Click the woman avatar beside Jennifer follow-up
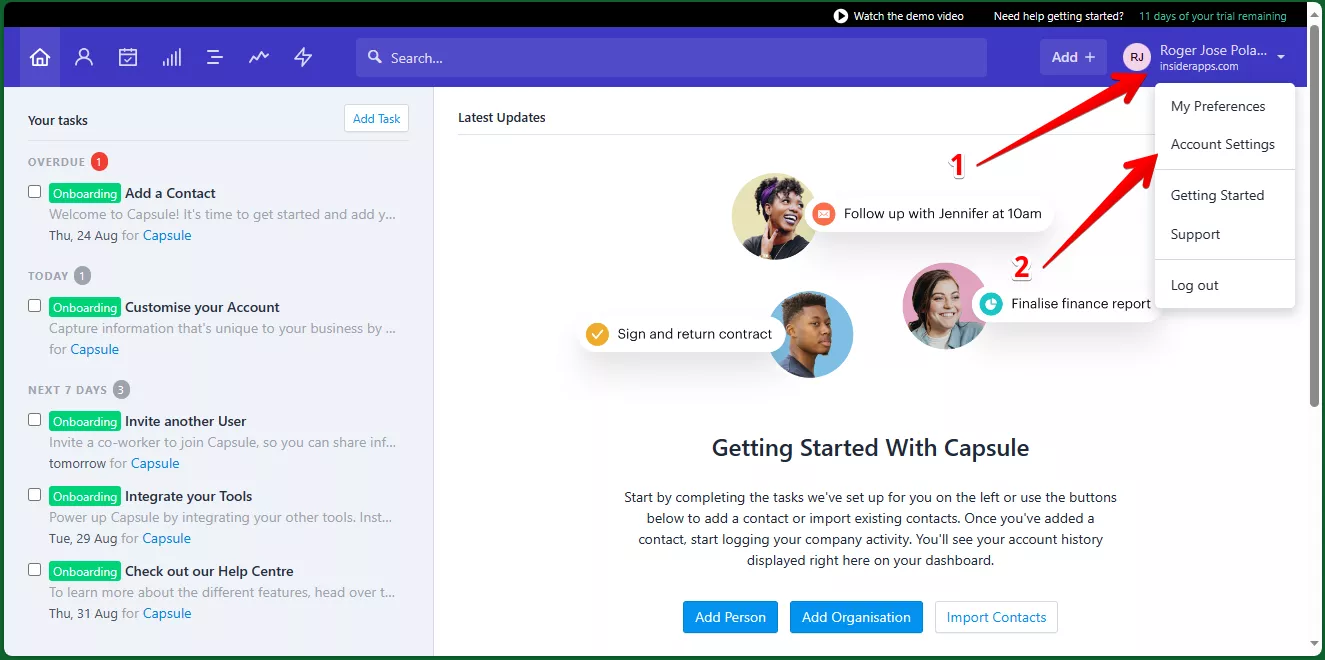The height and width of the screenshot is (660, 1325). pos(774,216)
